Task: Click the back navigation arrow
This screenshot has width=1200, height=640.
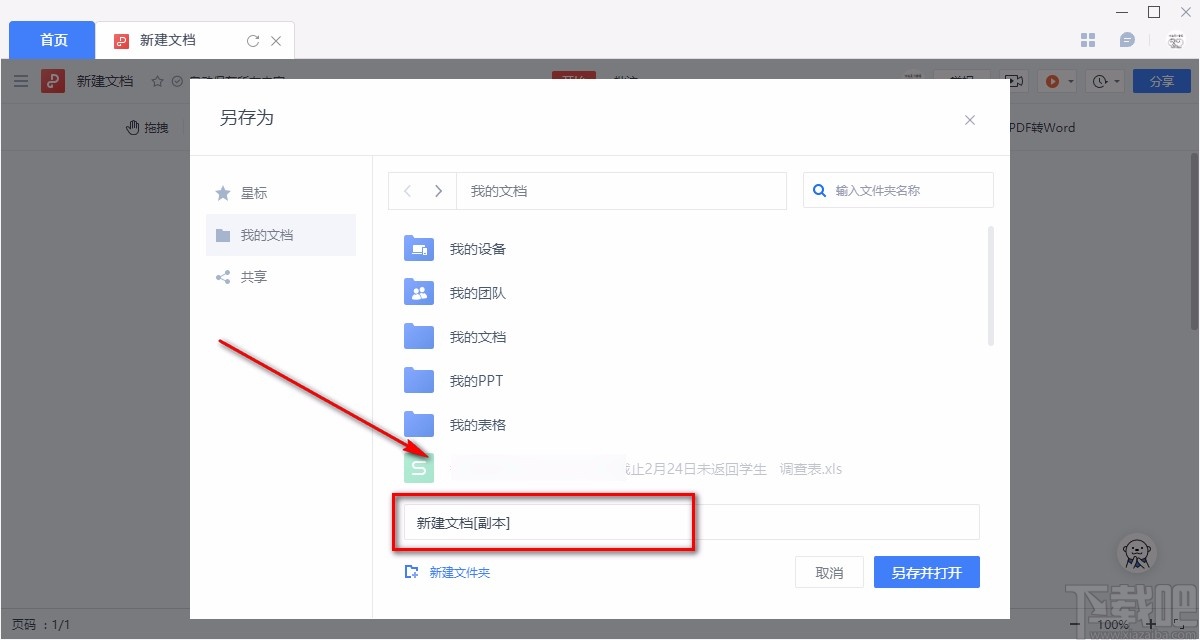Action: 407,191
